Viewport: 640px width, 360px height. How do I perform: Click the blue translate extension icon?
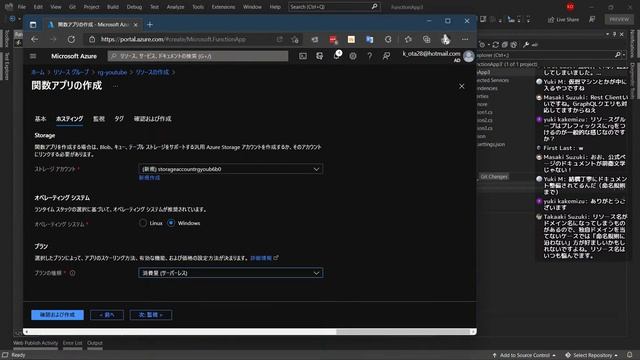click(x=369, y=39)
